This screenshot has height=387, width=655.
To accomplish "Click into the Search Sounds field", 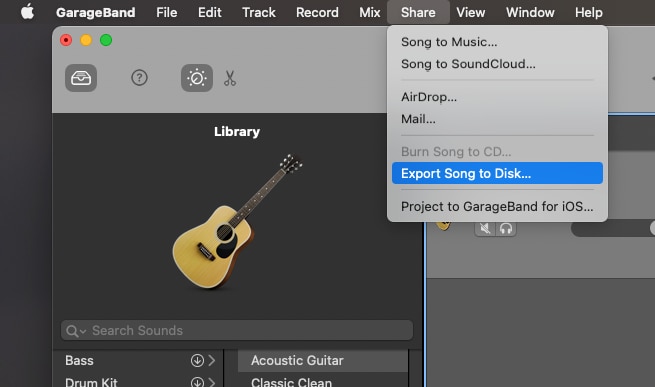I will pyautogui.click(x=237, y=331).
